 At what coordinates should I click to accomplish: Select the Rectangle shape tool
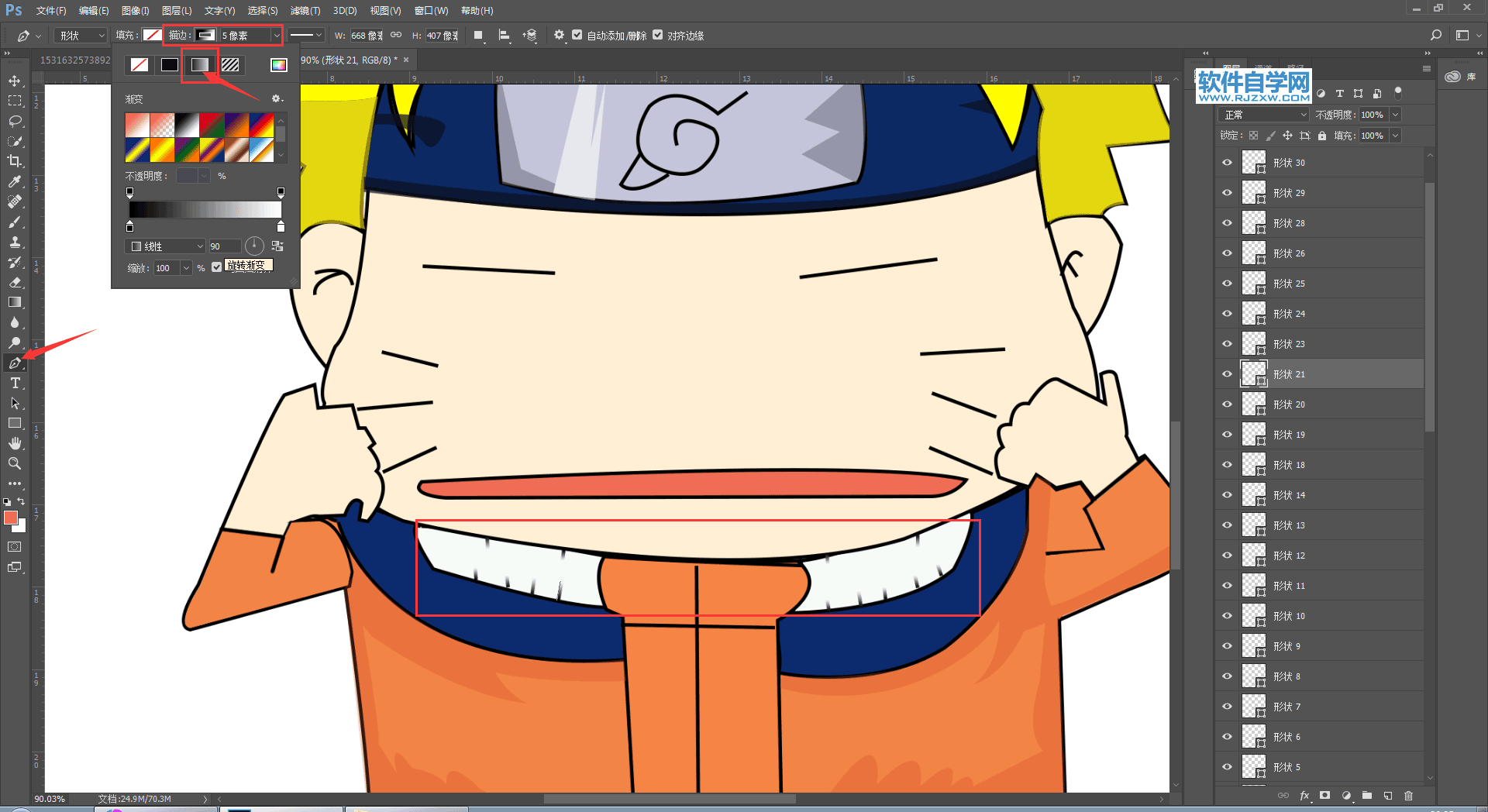[15, 423]
